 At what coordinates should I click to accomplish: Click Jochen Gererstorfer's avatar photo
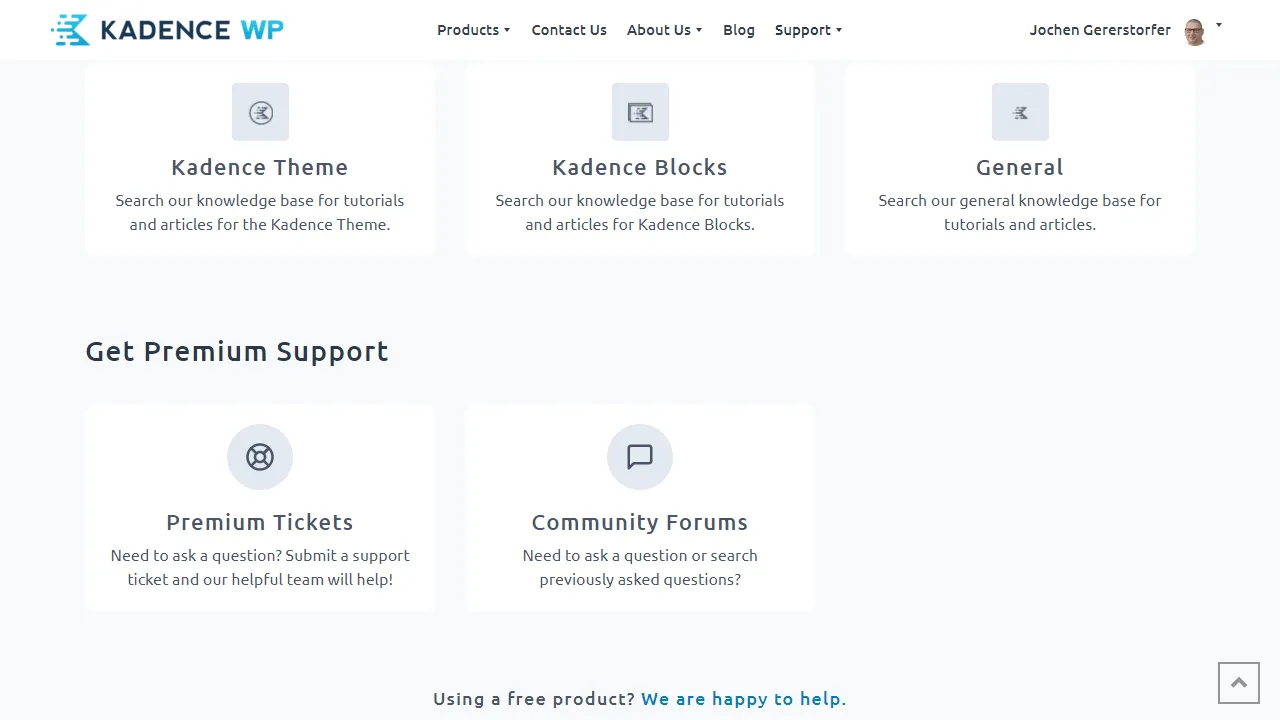point(1194,31)
